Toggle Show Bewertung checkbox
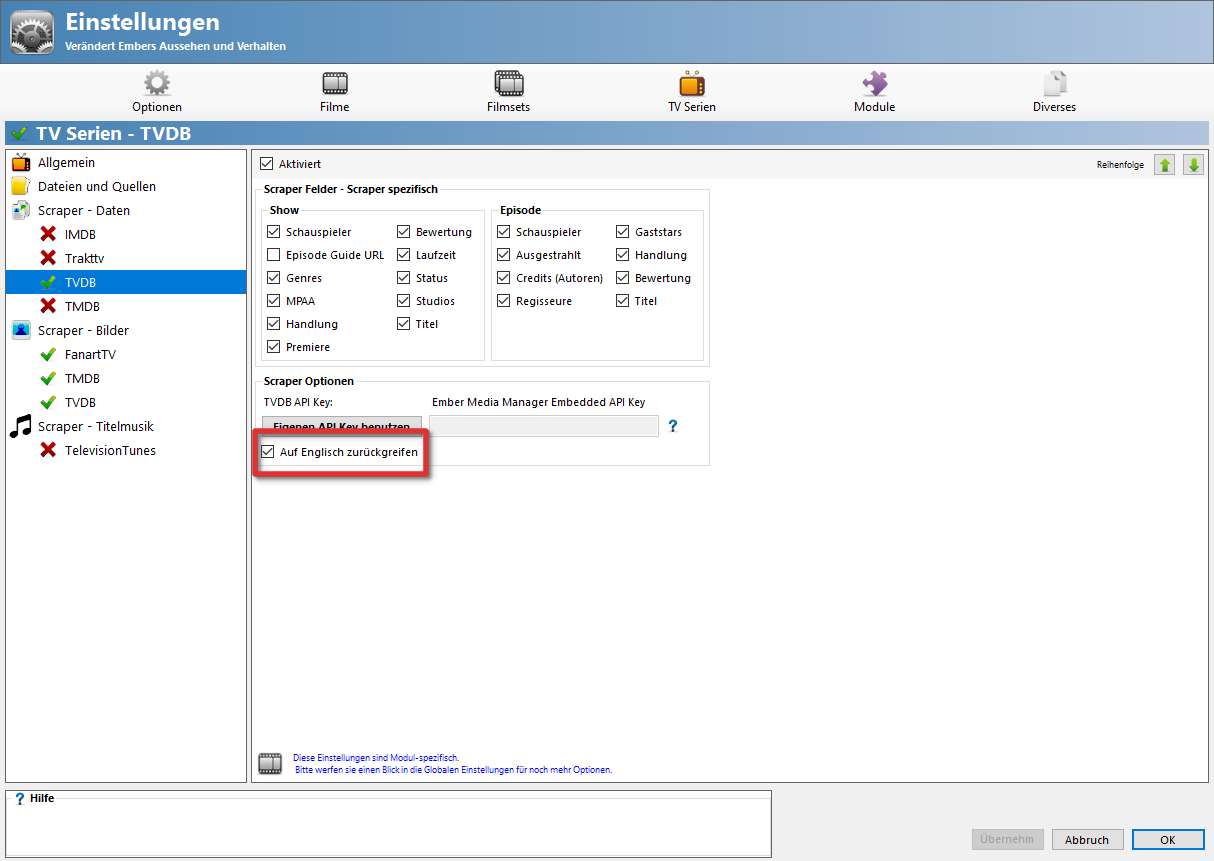This screenshot has height=861, width=1214. click(404, 232)
